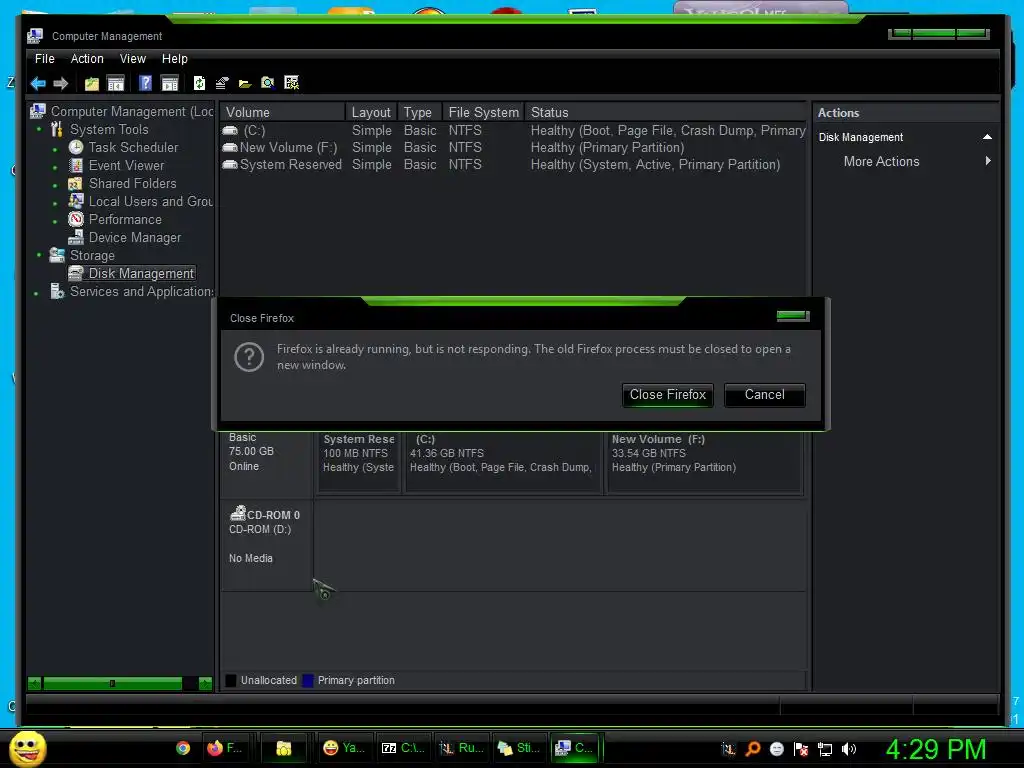Click the New Volume (F:) 33.54 GB block

point(704,461)
